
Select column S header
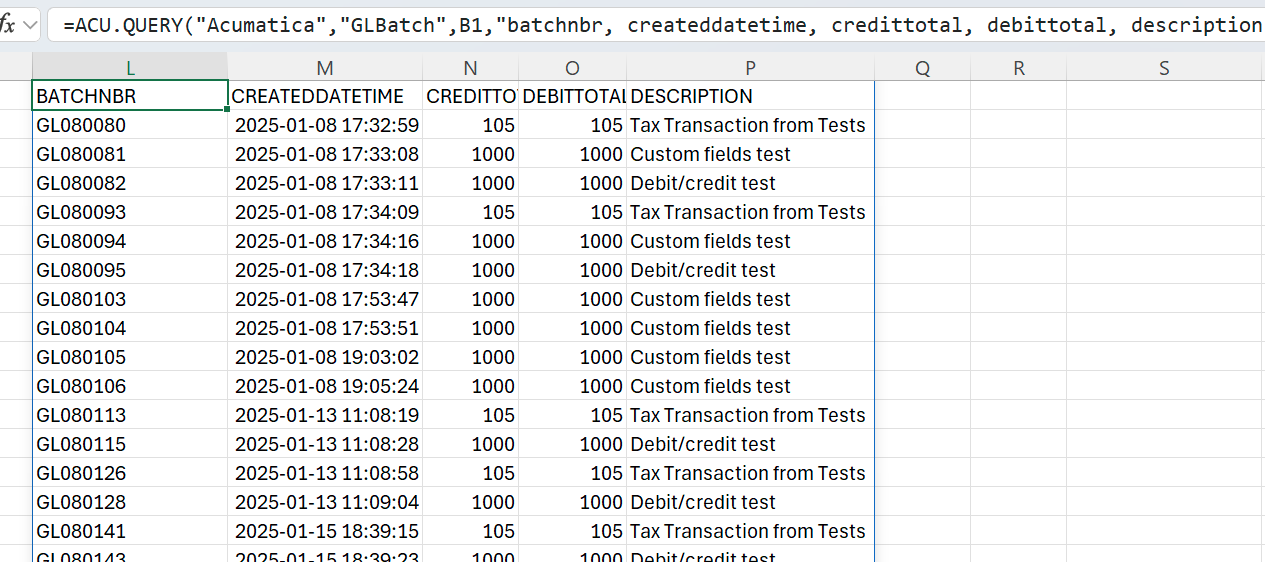pyautogui.click(x=1164, y=68)
